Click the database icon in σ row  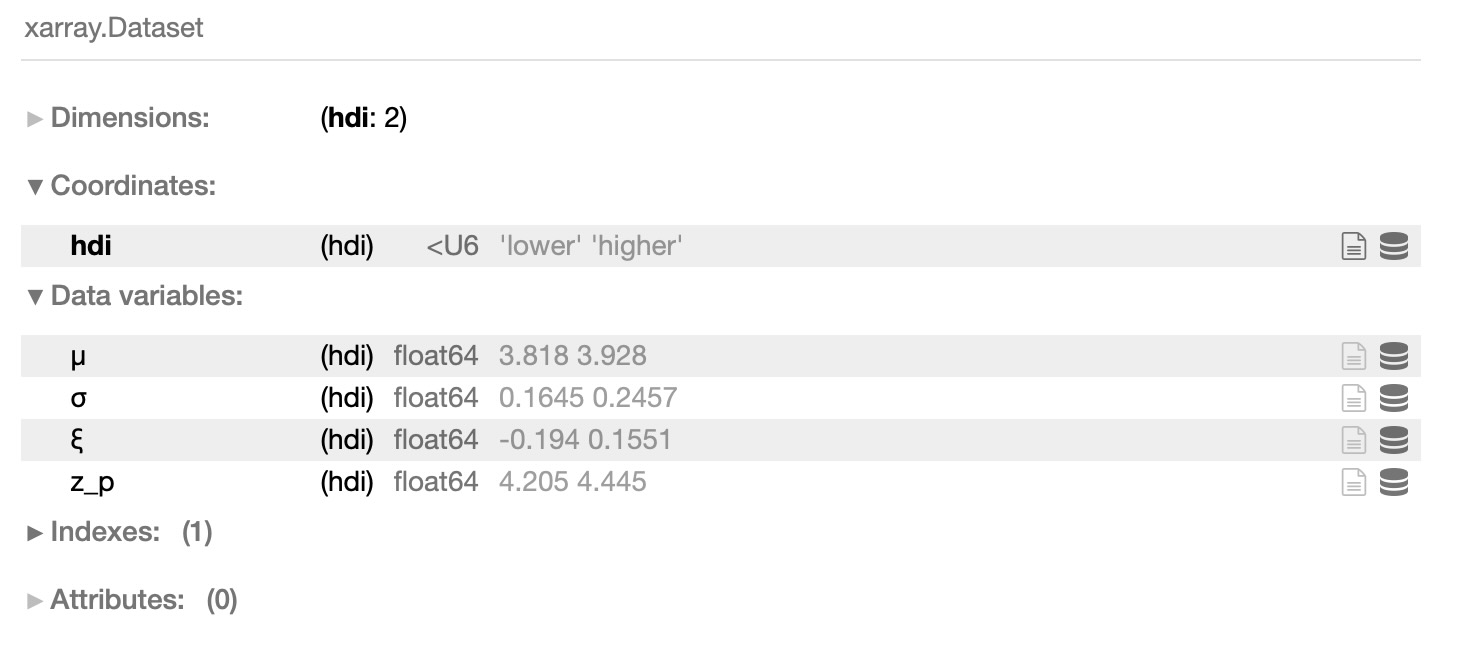pos(1393,398)
